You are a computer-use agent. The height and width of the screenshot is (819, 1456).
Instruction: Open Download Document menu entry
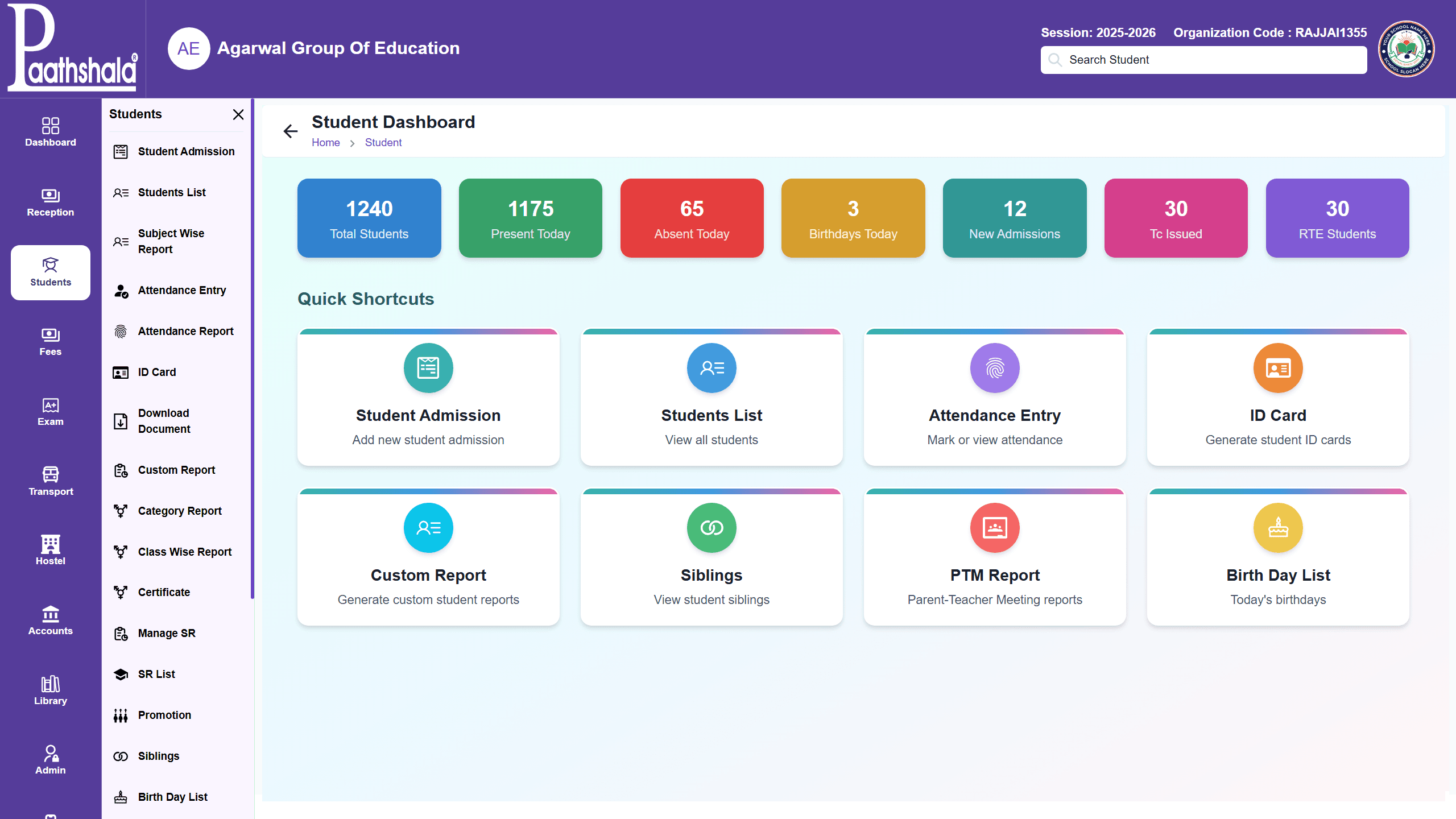point(164,421)
